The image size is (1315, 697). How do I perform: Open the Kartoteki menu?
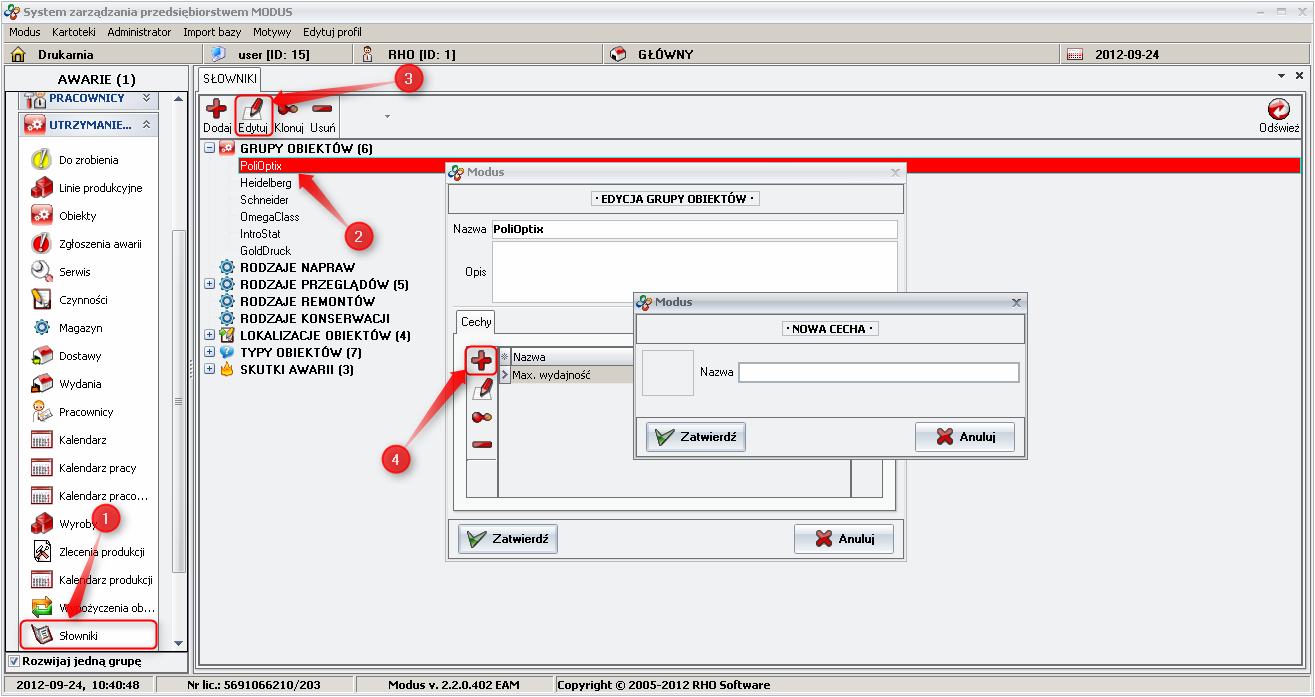tap(73, 32)
